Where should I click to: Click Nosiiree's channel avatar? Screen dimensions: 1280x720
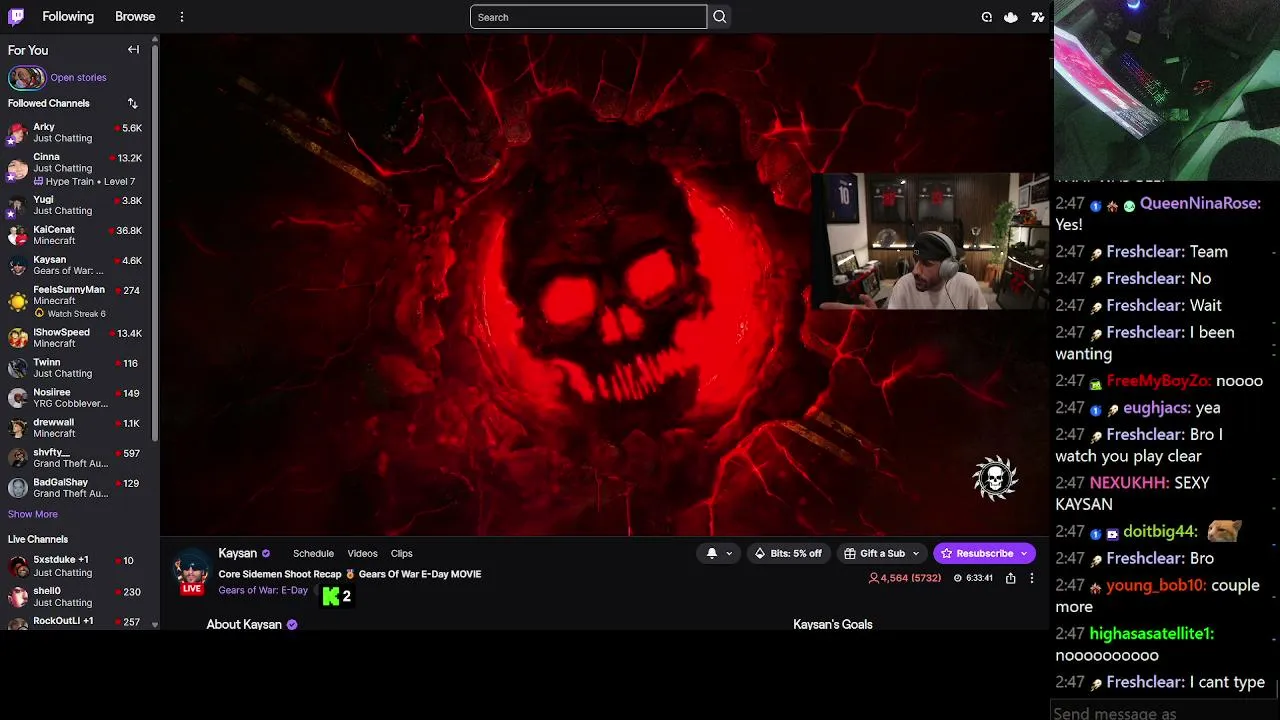point(17,398)
